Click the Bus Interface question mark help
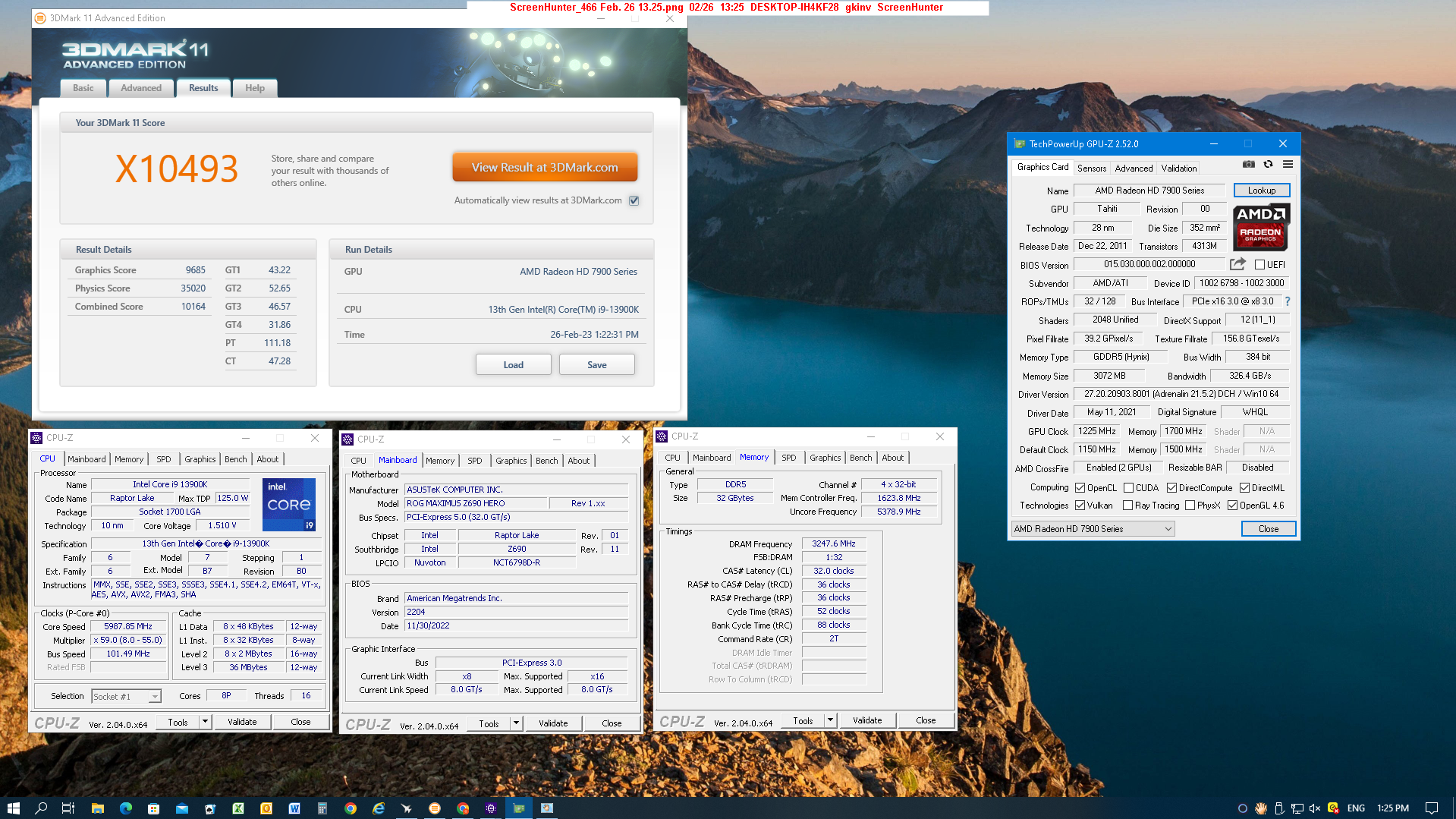 [x=1287, y=301]
